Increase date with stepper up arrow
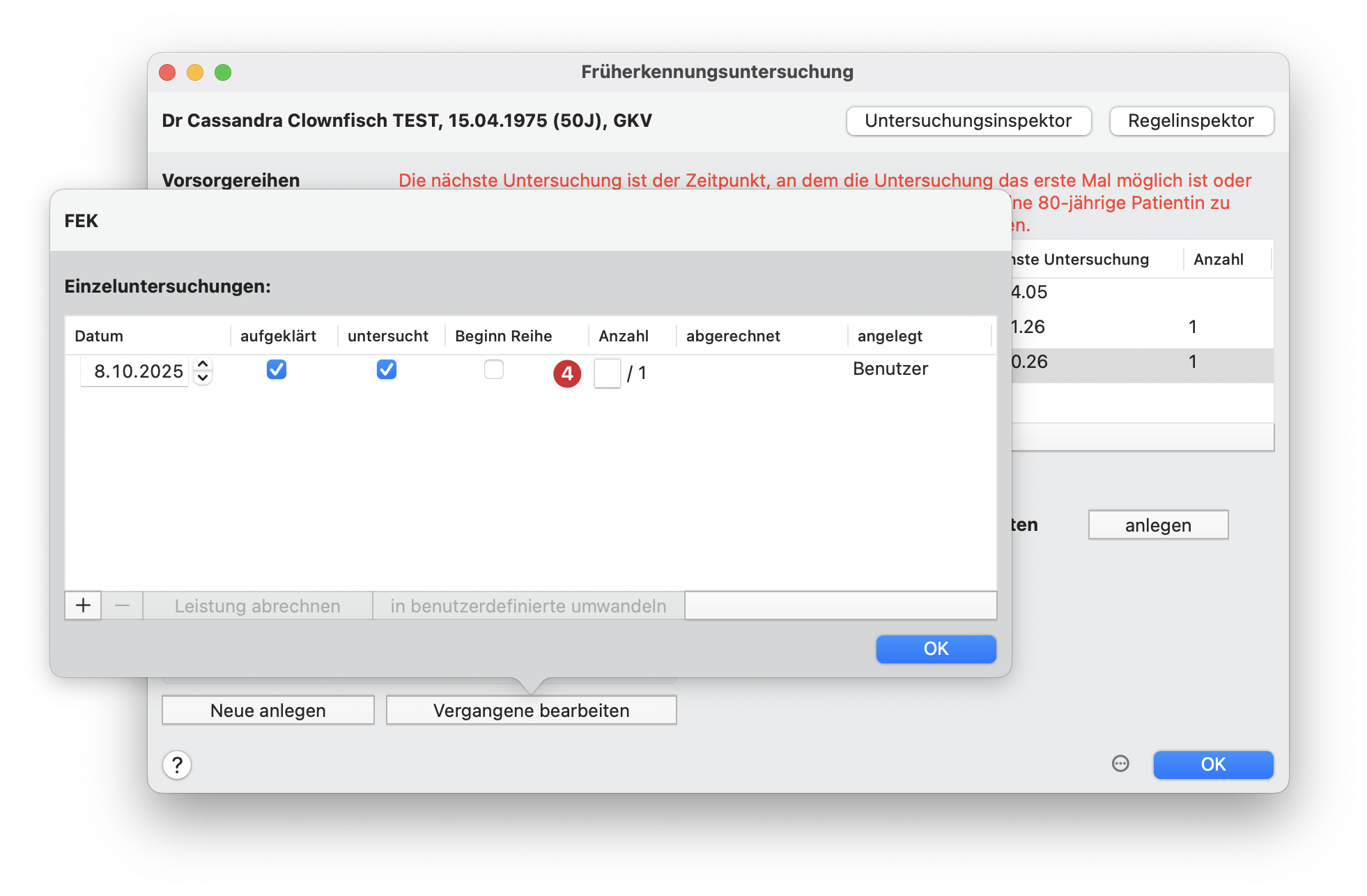Image resolution: width=1367 pixels, height=896 pixels. pos(203,364)
